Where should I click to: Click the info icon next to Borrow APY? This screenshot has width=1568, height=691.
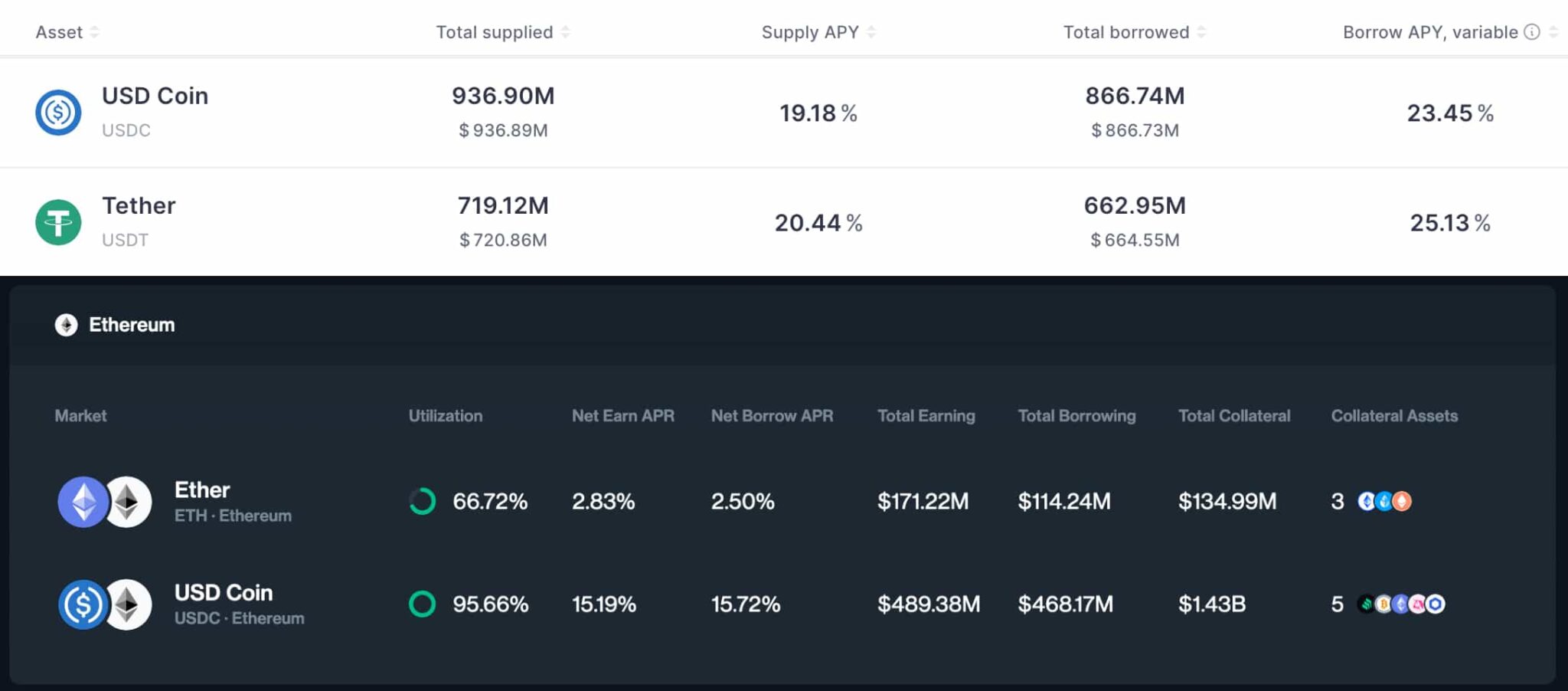1532,32
